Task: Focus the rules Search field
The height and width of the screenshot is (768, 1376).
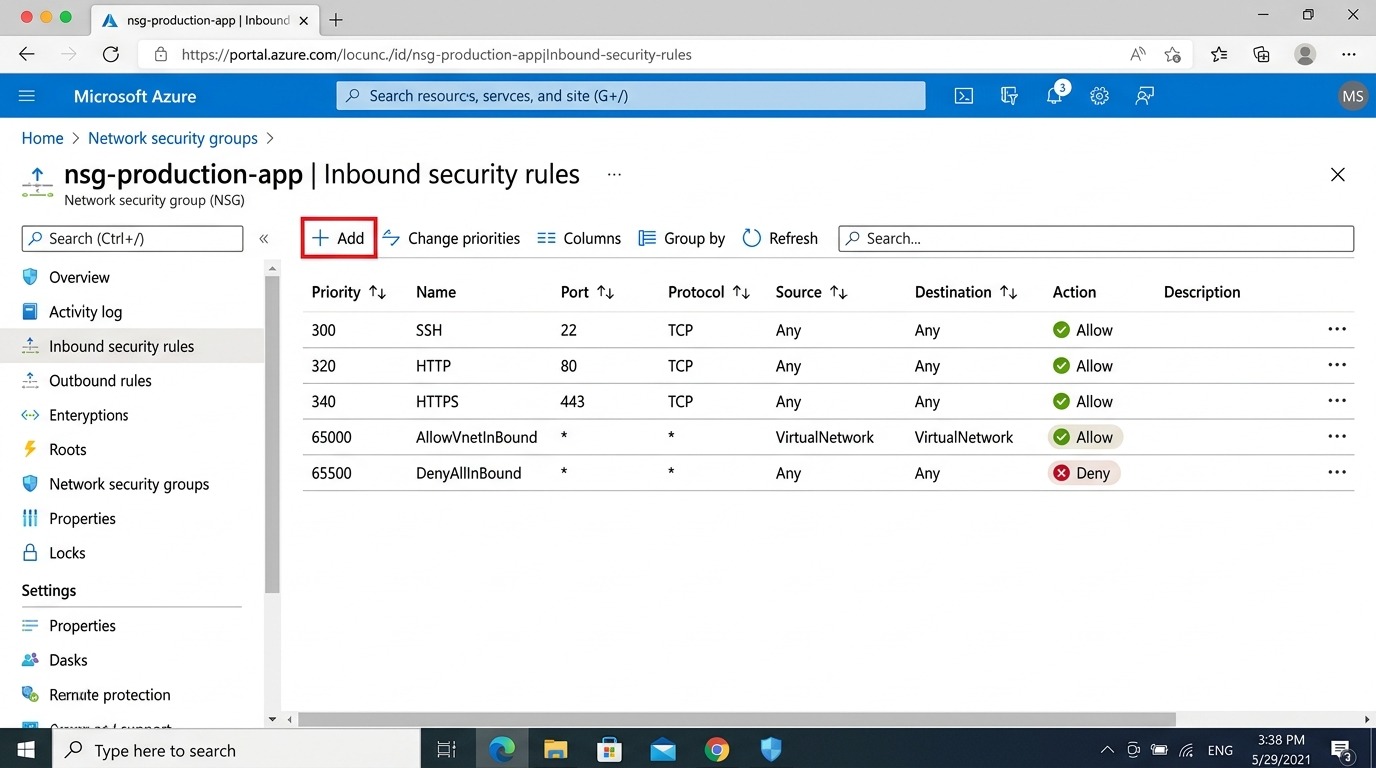Action: coord(1096,238)
